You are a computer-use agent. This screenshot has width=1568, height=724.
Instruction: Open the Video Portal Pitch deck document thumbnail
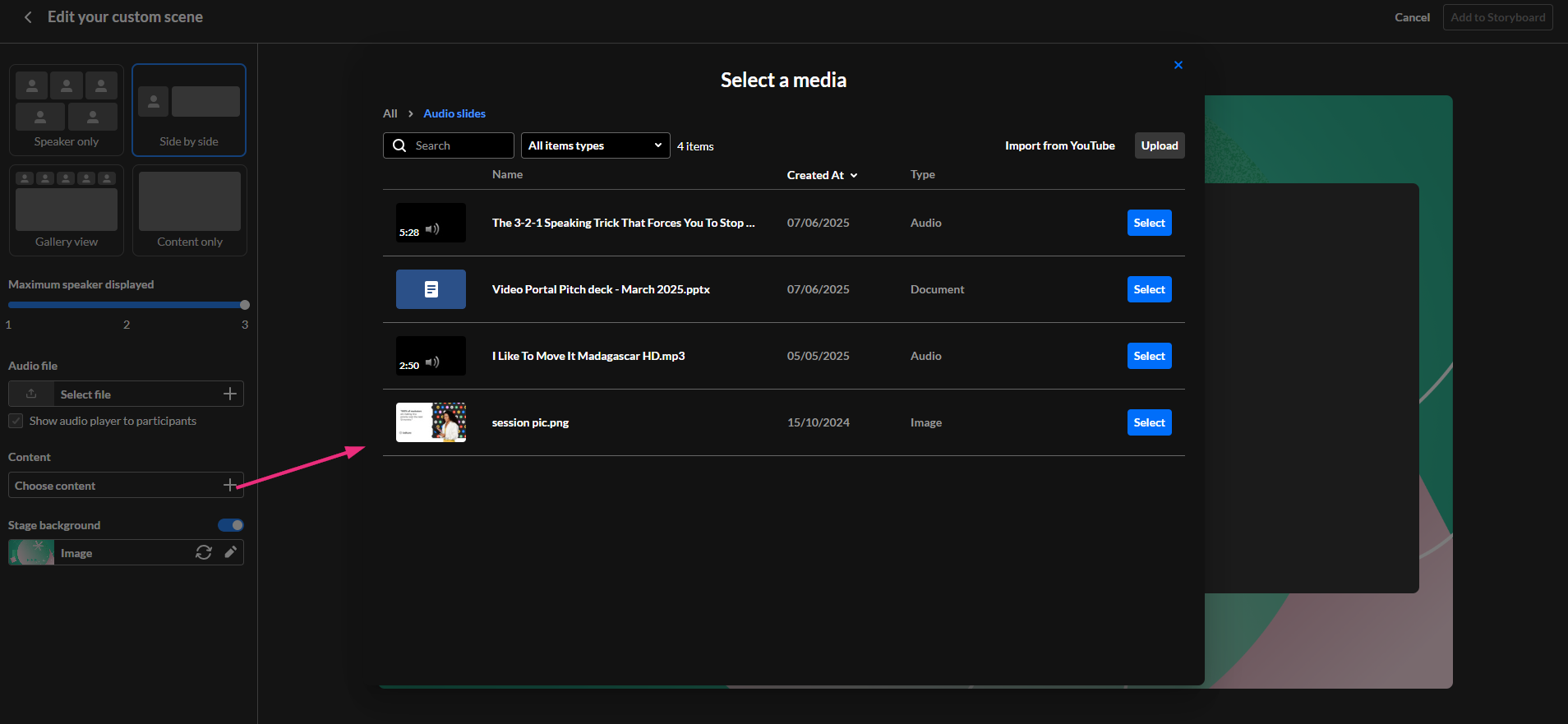tap(431, 289)
